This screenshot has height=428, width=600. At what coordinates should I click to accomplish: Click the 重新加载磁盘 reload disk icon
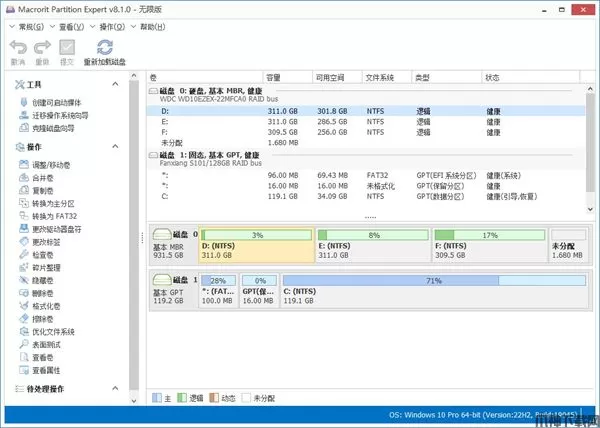tap(104, 47)
